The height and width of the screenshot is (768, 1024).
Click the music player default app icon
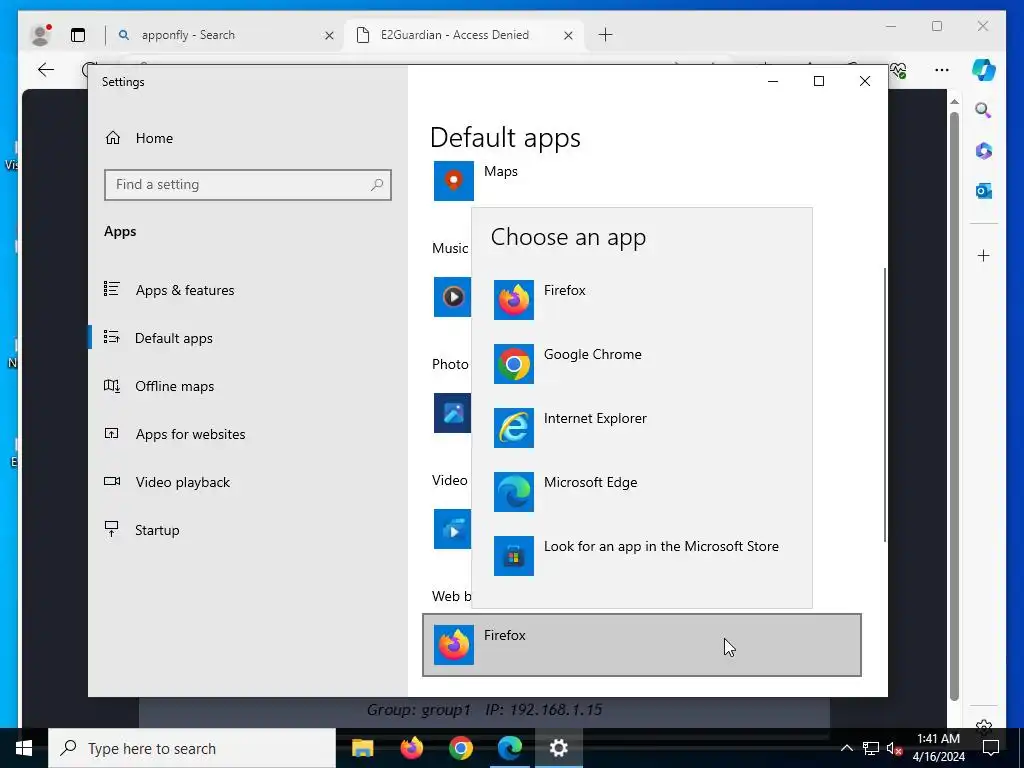[x=452, y=297]
